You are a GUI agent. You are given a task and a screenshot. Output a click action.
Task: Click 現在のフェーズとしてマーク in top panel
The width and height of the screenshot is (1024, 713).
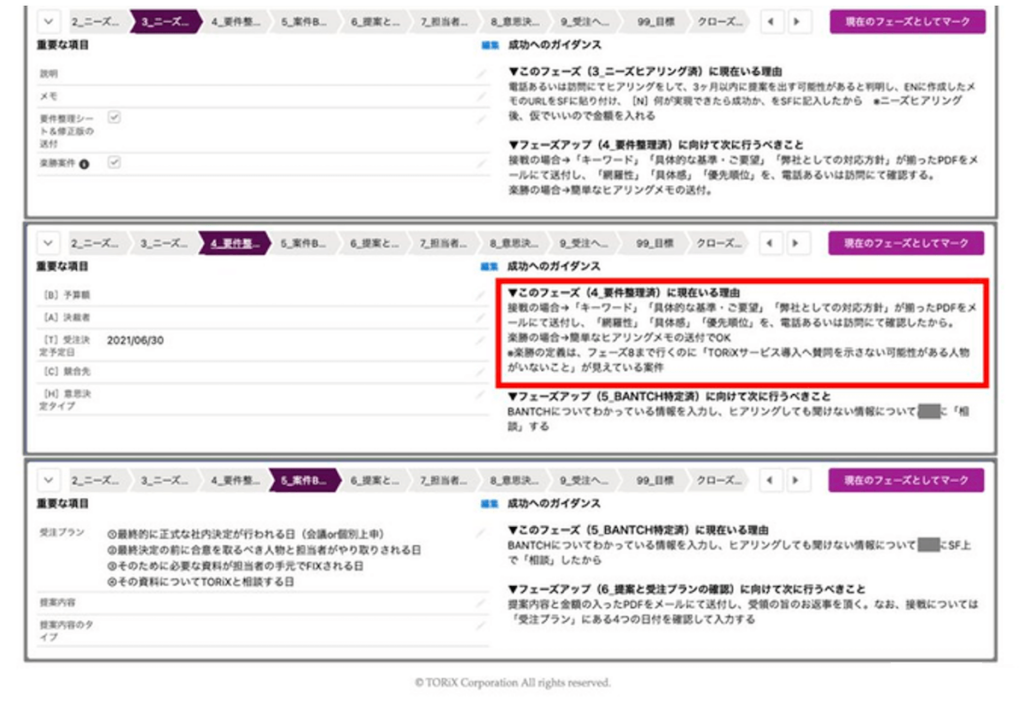tap(906, 22)
